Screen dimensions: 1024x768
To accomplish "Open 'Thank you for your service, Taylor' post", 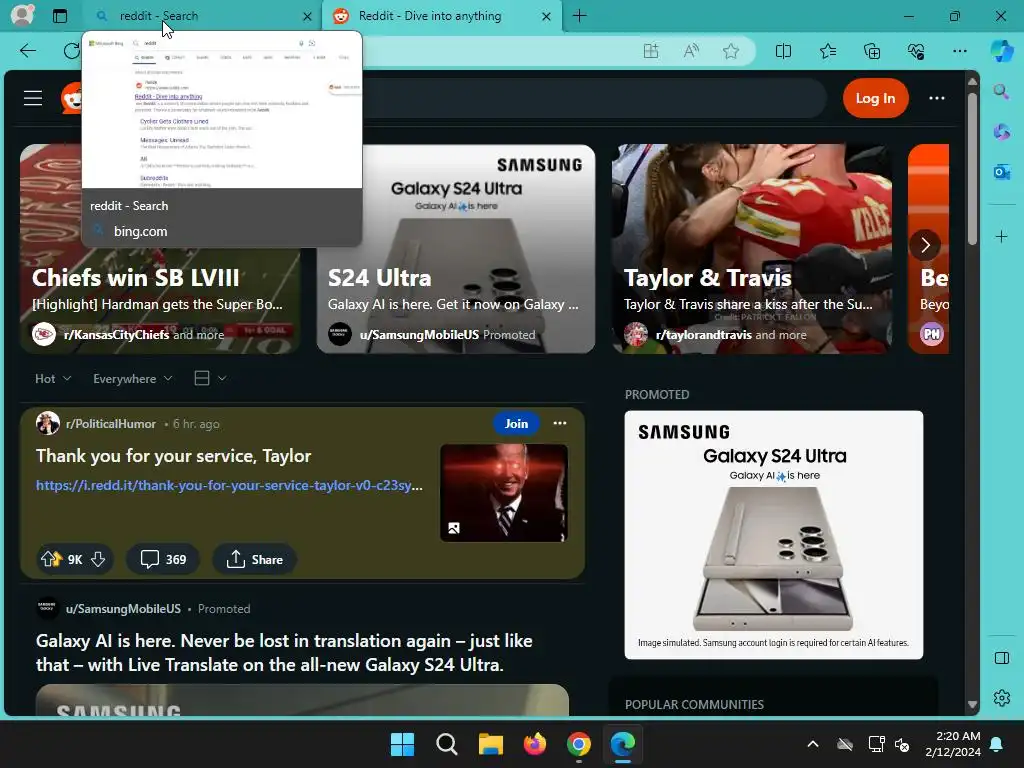I will pos(173,456).
